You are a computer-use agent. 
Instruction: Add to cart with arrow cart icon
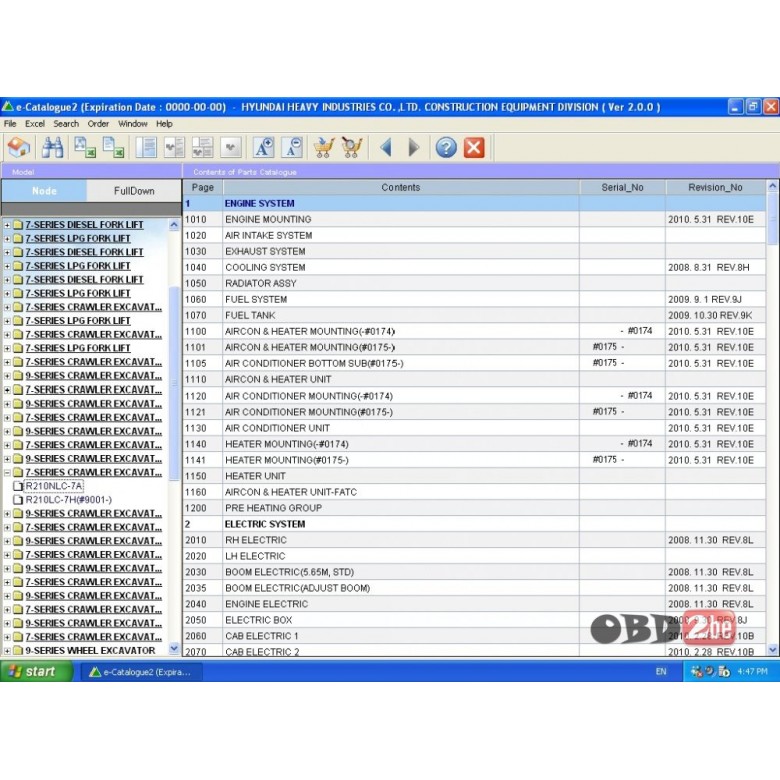tap(324, 147)
